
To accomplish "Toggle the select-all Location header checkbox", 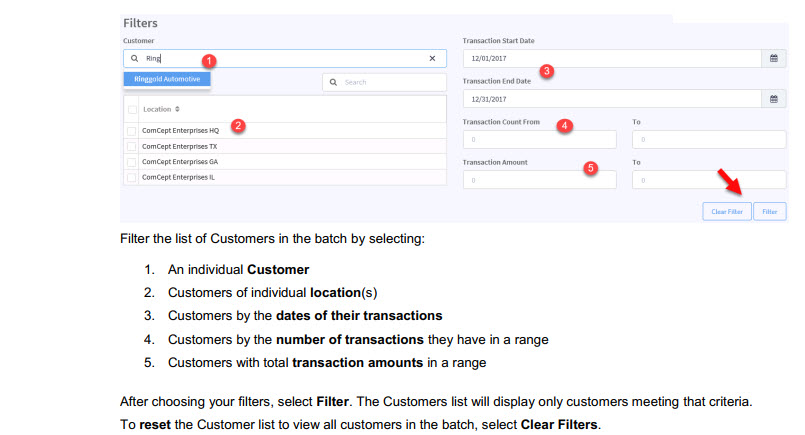I will 133,109.
